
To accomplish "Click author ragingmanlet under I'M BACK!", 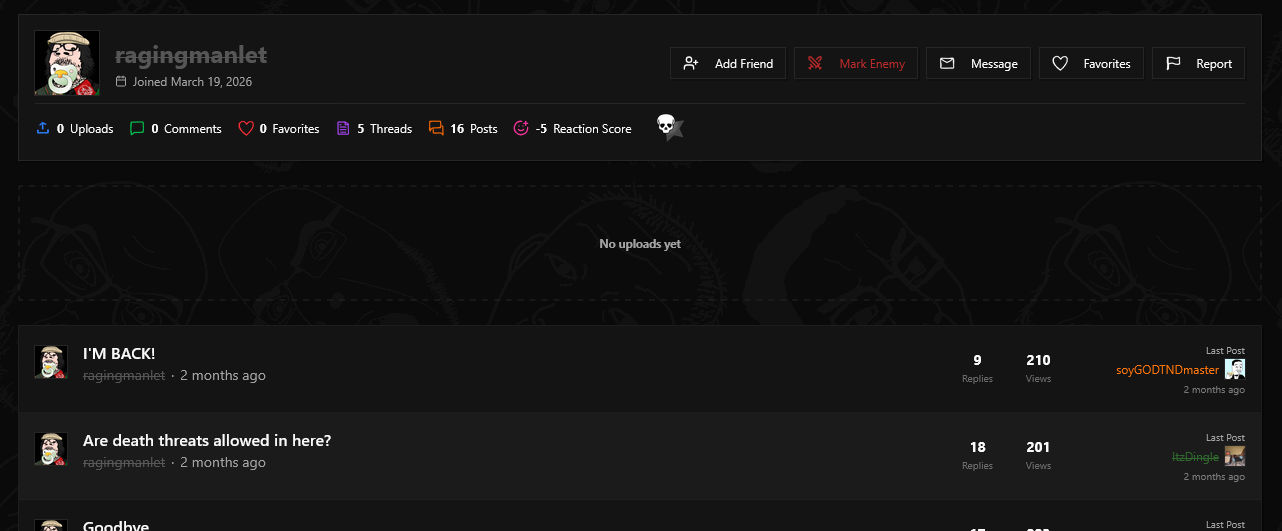I will pyautogui.click(x=124, y=376).
